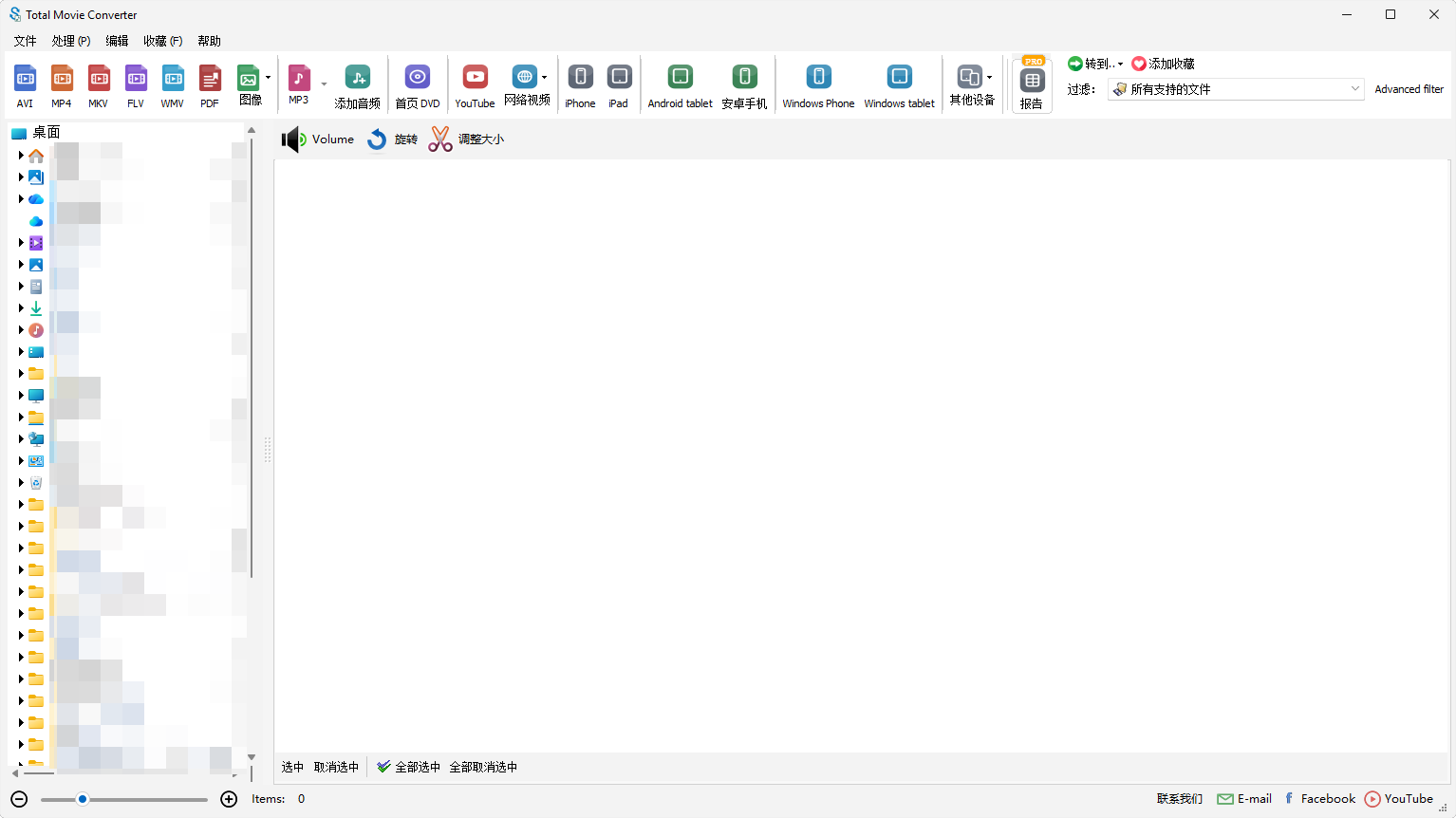Select iPad device preset
The height and width of the screenshot is (818, 1456).
click(x=619, y=86)
